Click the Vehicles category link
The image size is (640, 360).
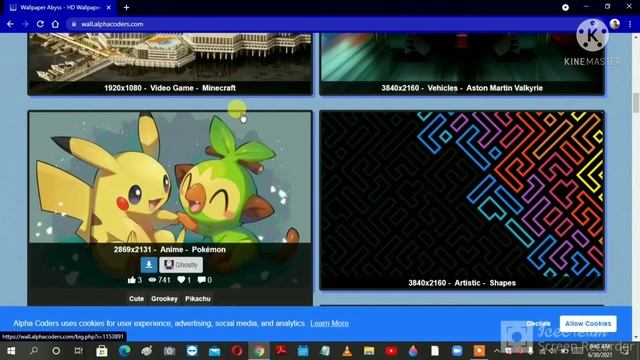[442, 88]
